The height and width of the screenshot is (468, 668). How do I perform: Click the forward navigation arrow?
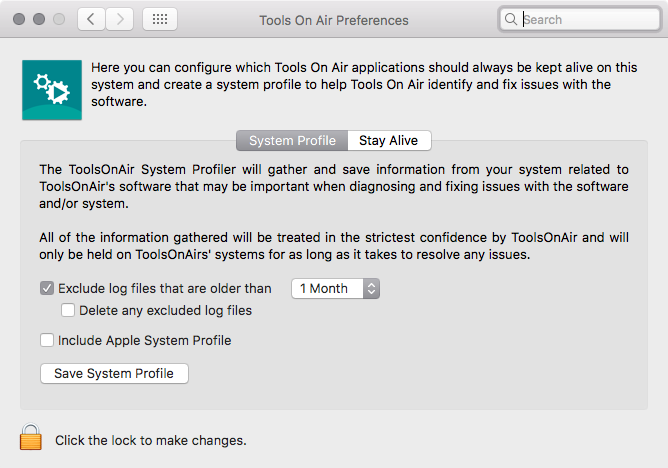point(120,19)
